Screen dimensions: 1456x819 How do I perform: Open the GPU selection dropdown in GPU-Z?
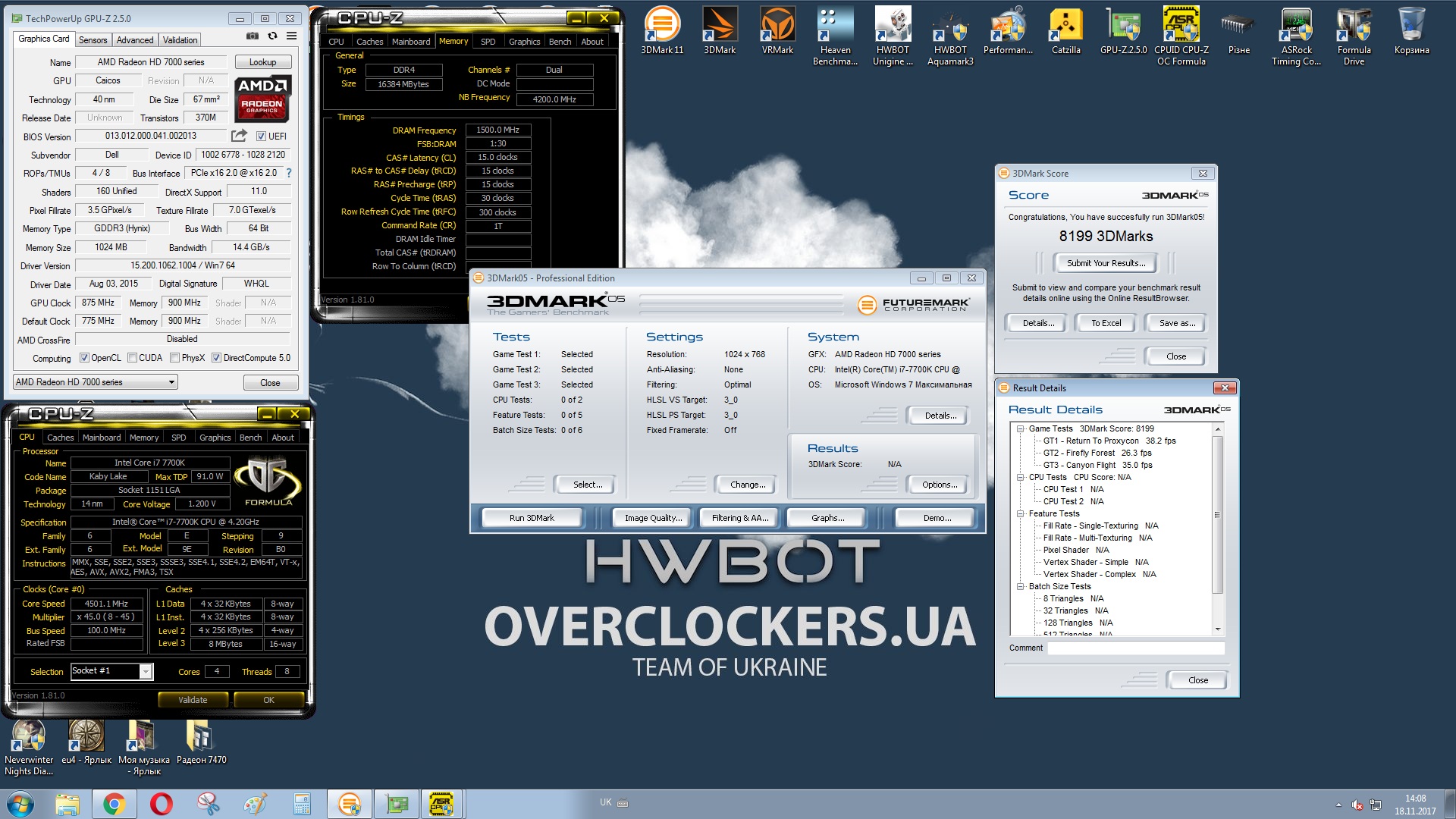point(96,382)
